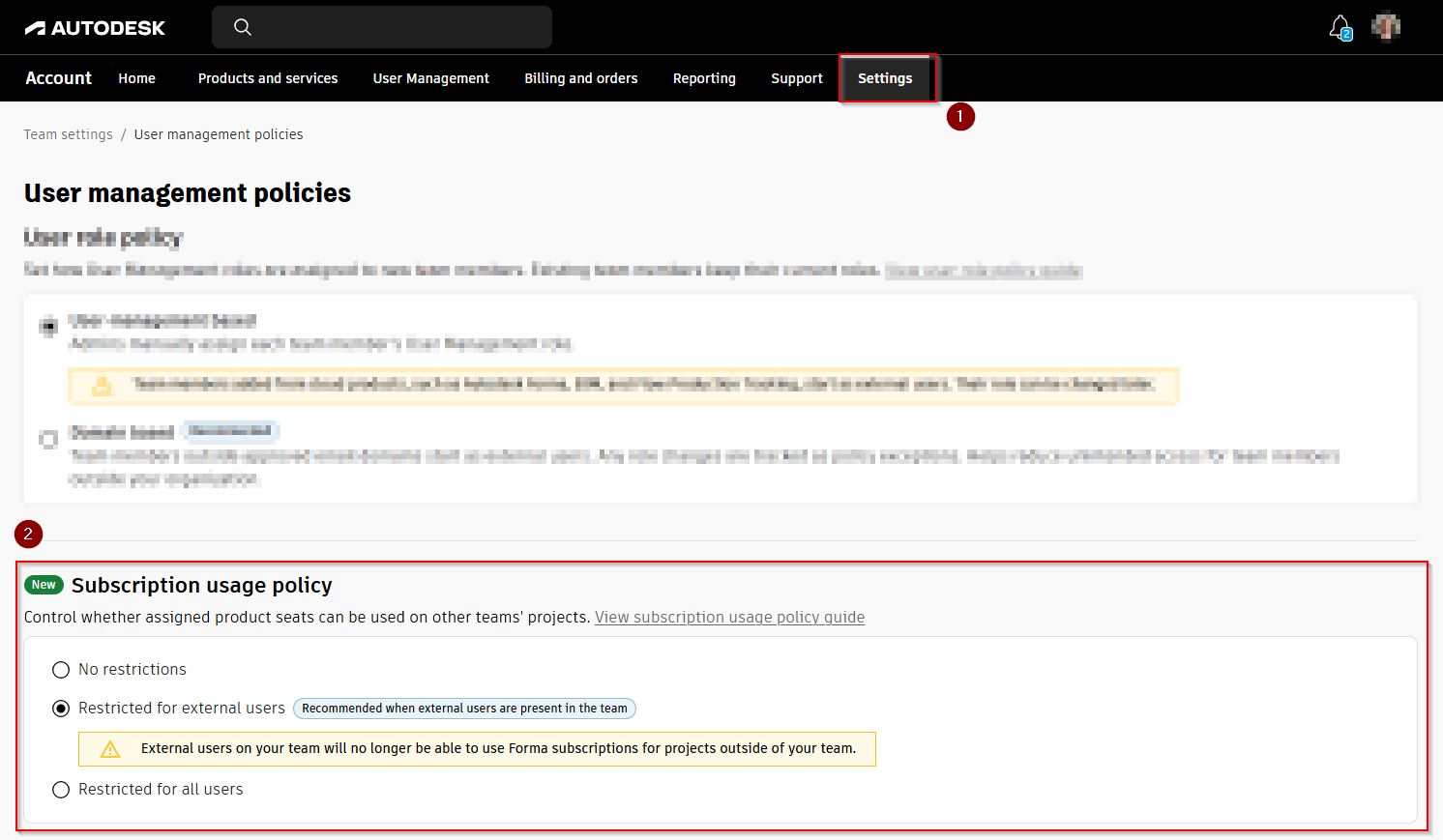Viewport: 1443px width, 840px height.
Task: Open the notifications bell
Action: coord(1340,27)
